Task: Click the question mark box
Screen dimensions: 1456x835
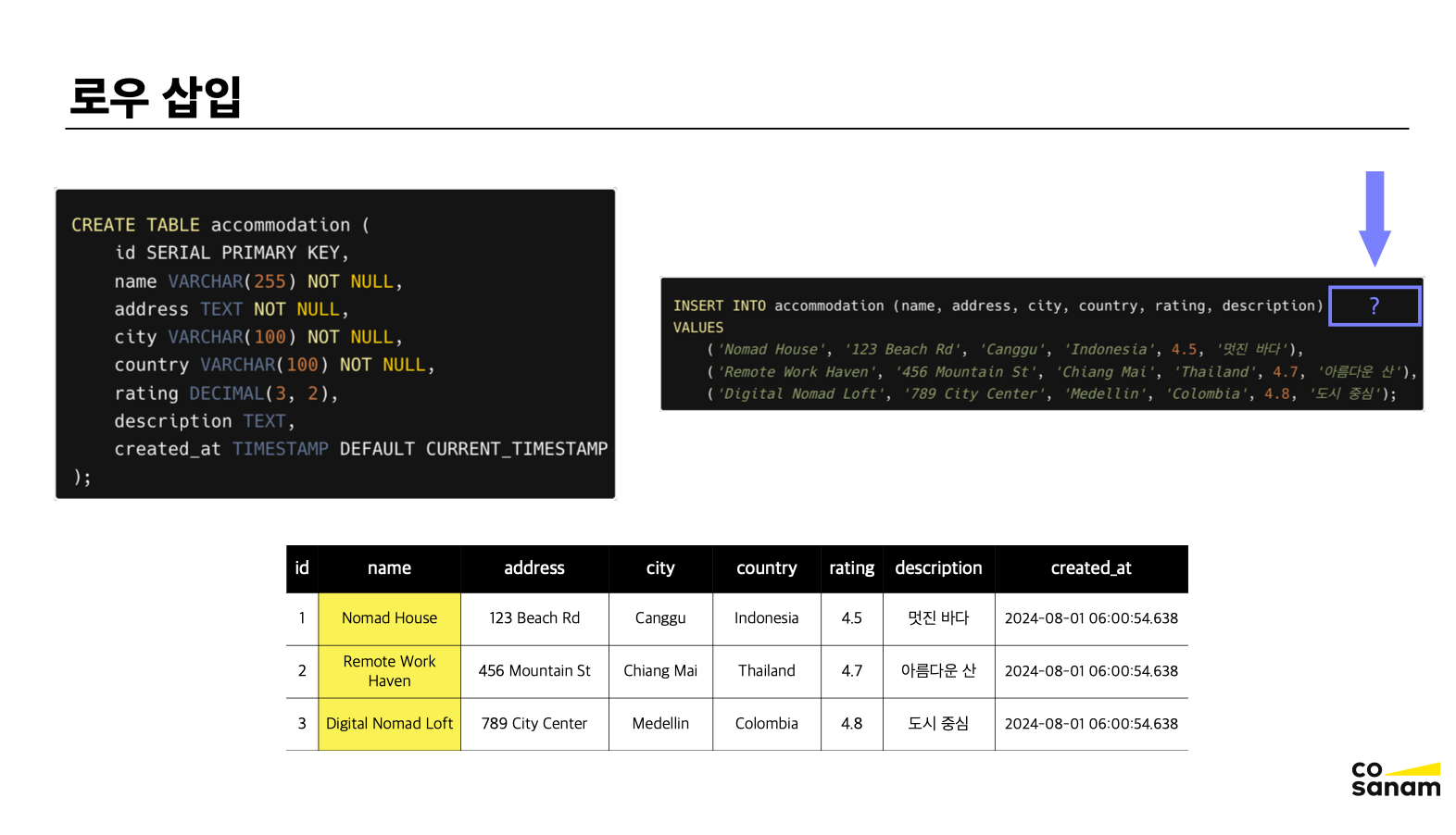Action: 1374,306
